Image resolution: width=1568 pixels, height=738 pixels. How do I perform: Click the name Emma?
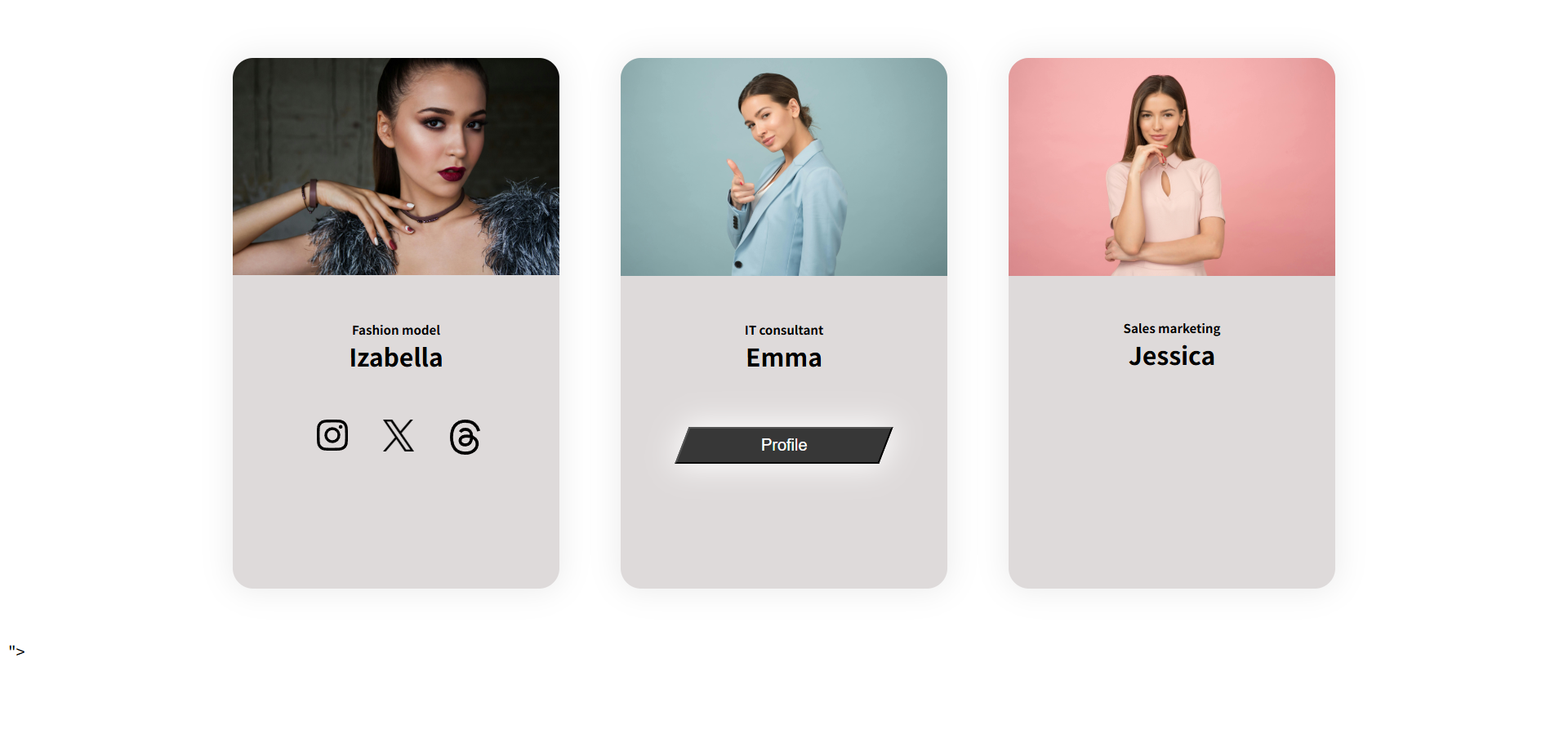tap(784, 358)
